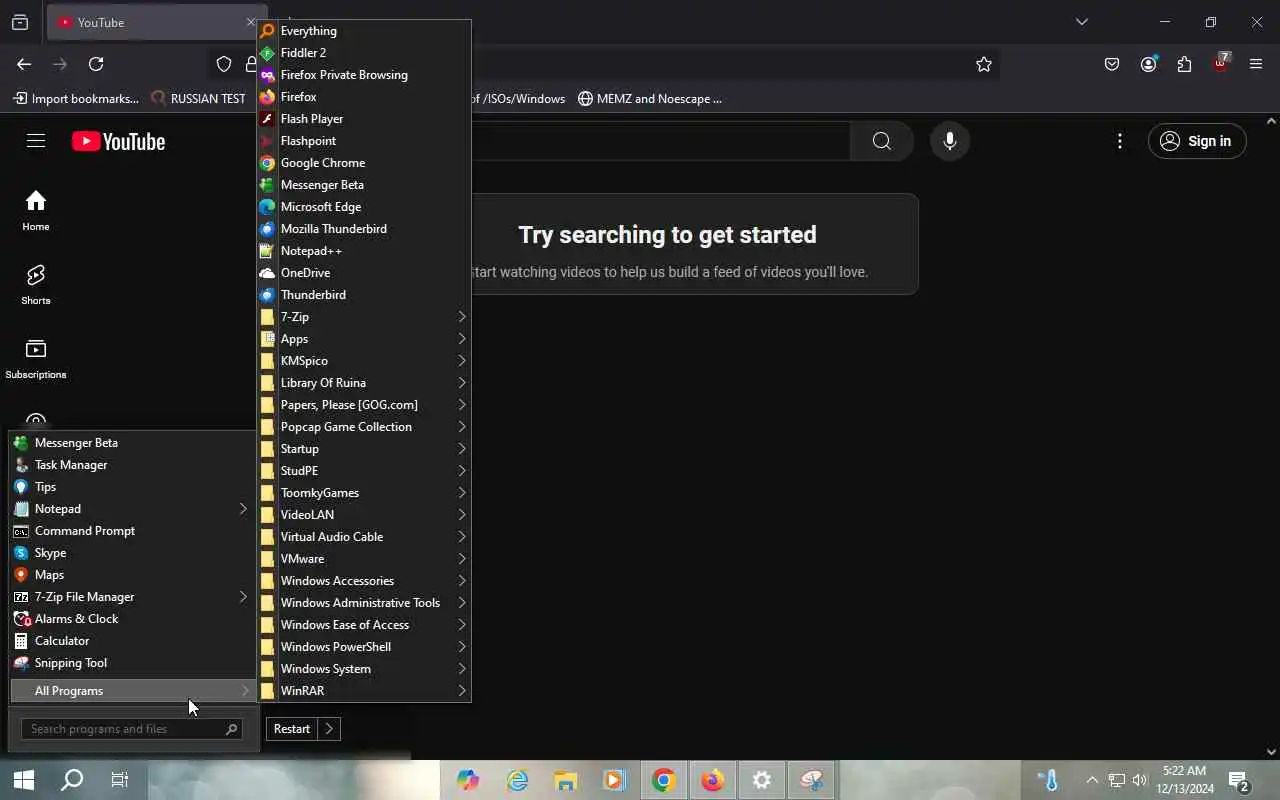Open Firefox Private Browsing entry
Viewport: 1280px width, 800px height.
click(364, 75)
